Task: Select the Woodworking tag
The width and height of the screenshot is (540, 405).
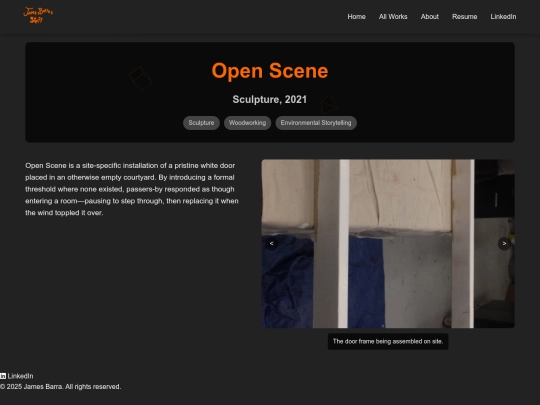Action: pyautogui.click(x=247, y=123)
